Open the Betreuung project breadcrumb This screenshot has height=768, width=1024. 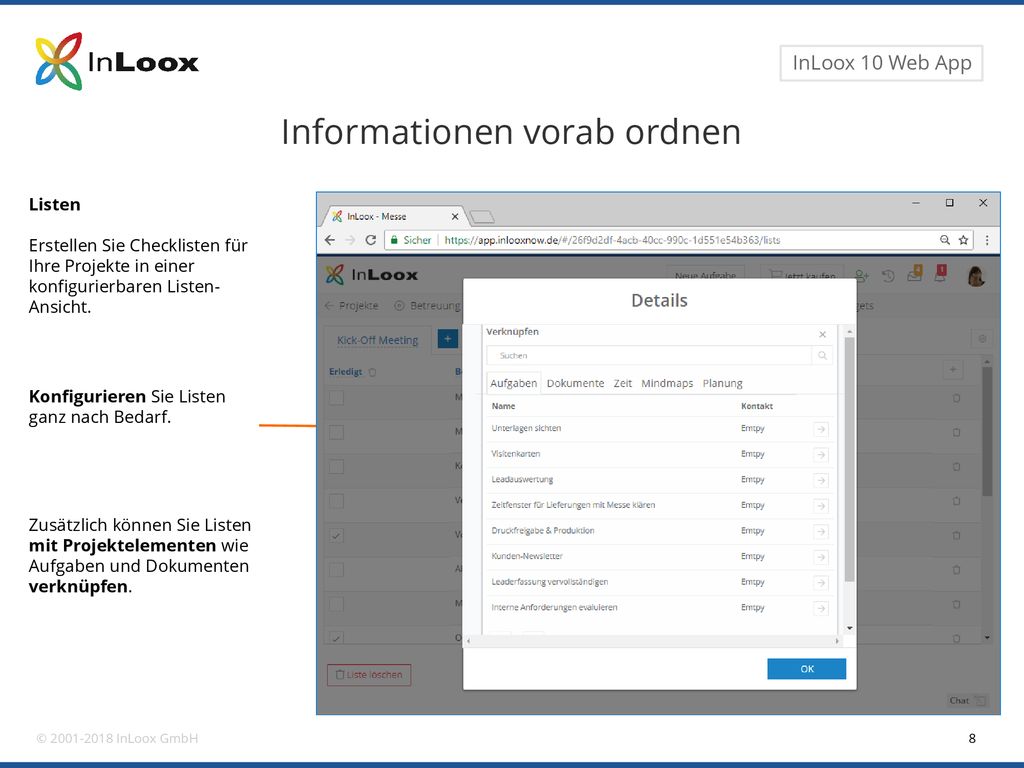pos(428,306)
